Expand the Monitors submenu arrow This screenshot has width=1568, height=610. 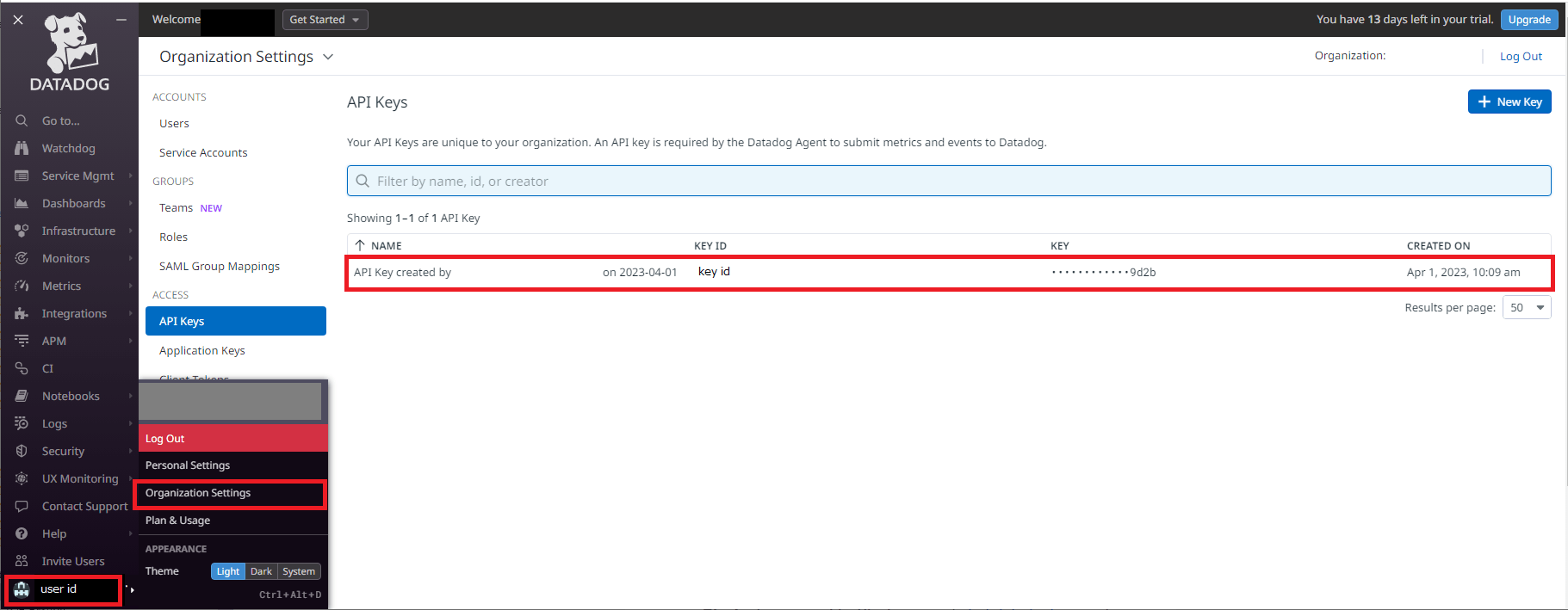click(131, 258)
